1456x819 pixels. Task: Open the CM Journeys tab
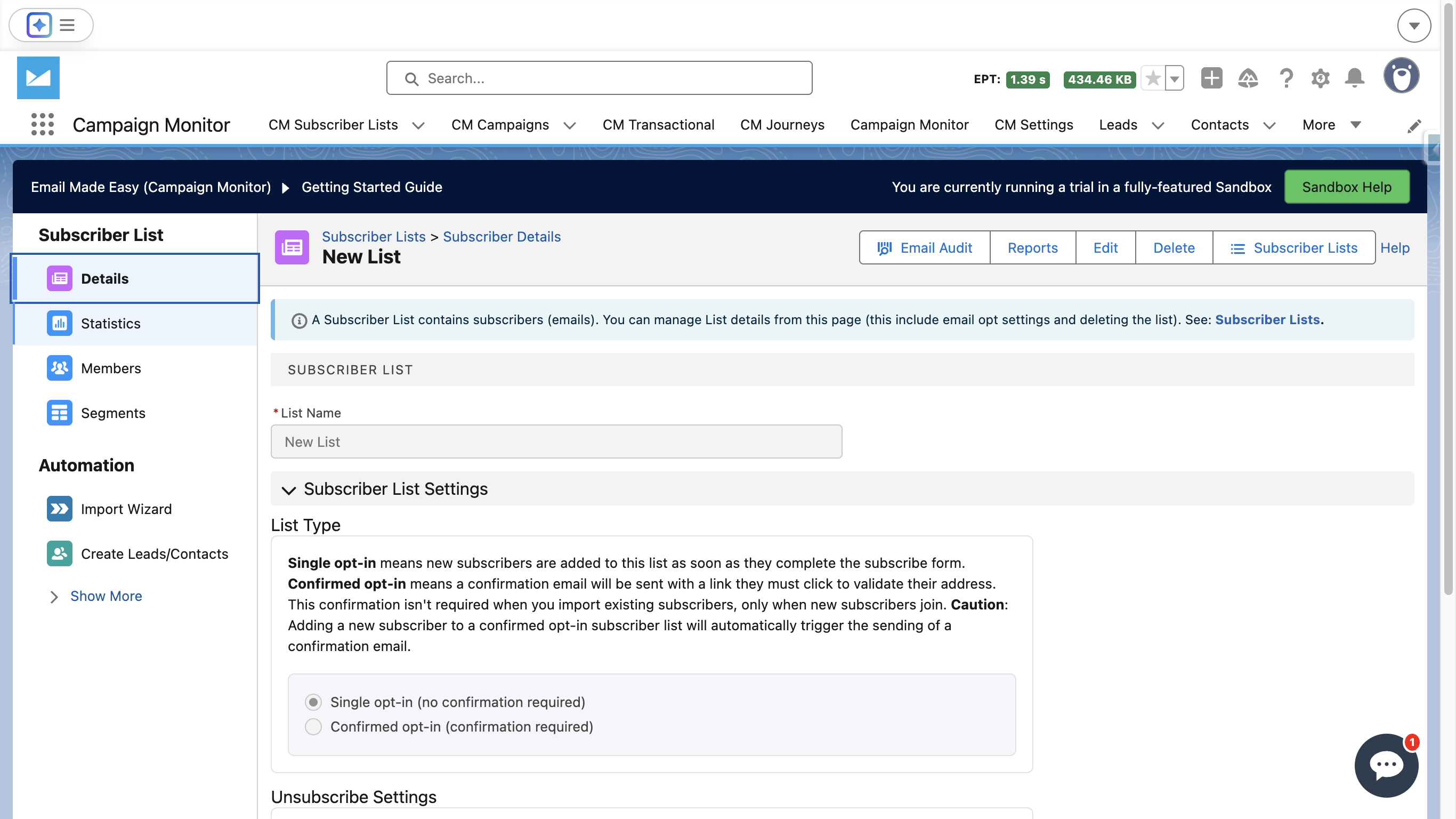click(x=782, y=124)
